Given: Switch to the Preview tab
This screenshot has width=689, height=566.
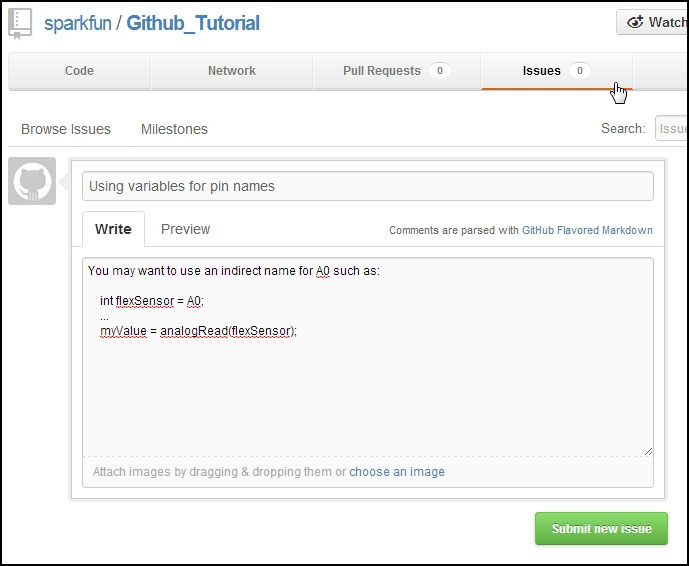Looking at the screenshot, I should (x=185, y=229).
